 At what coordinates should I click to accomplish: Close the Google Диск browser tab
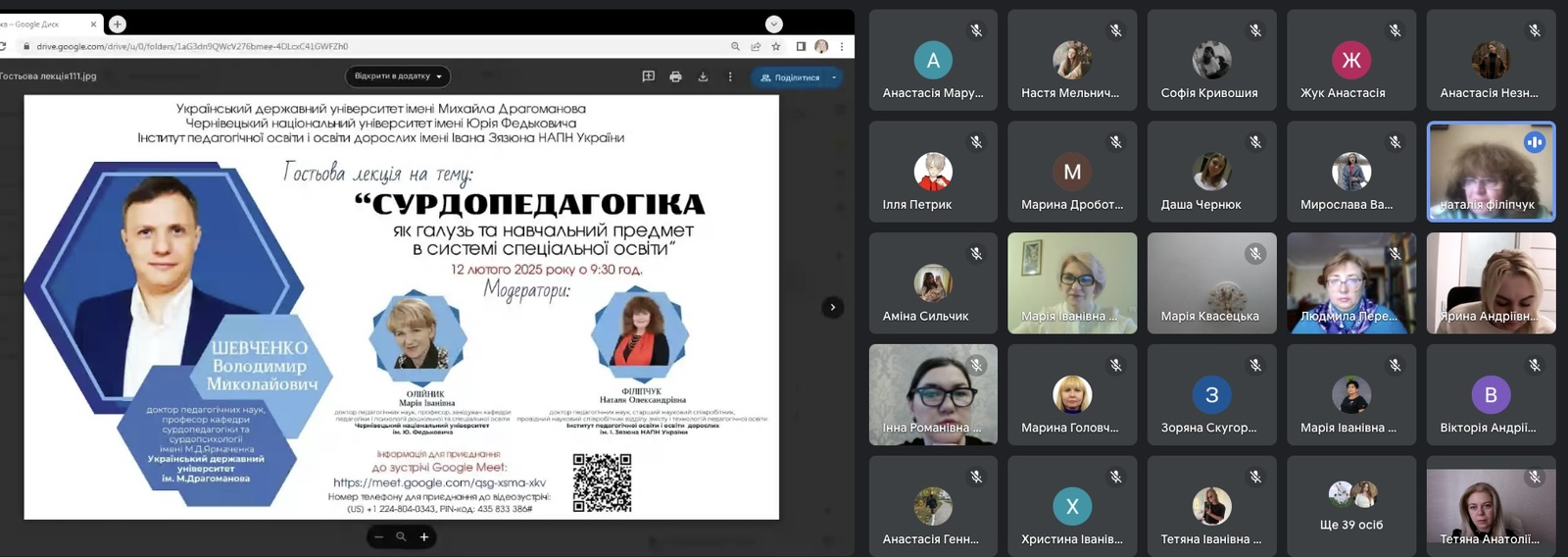pos(94,24)
